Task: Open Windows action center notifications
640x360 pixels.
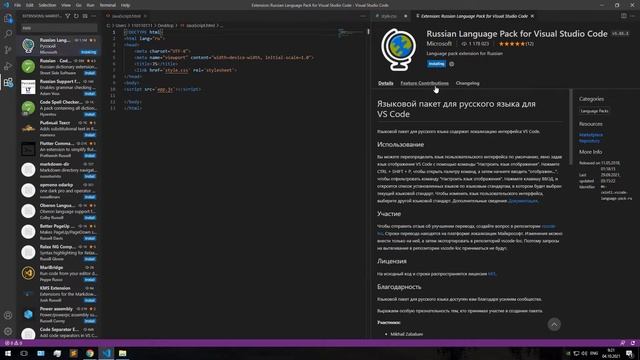Action: point(630,353)
